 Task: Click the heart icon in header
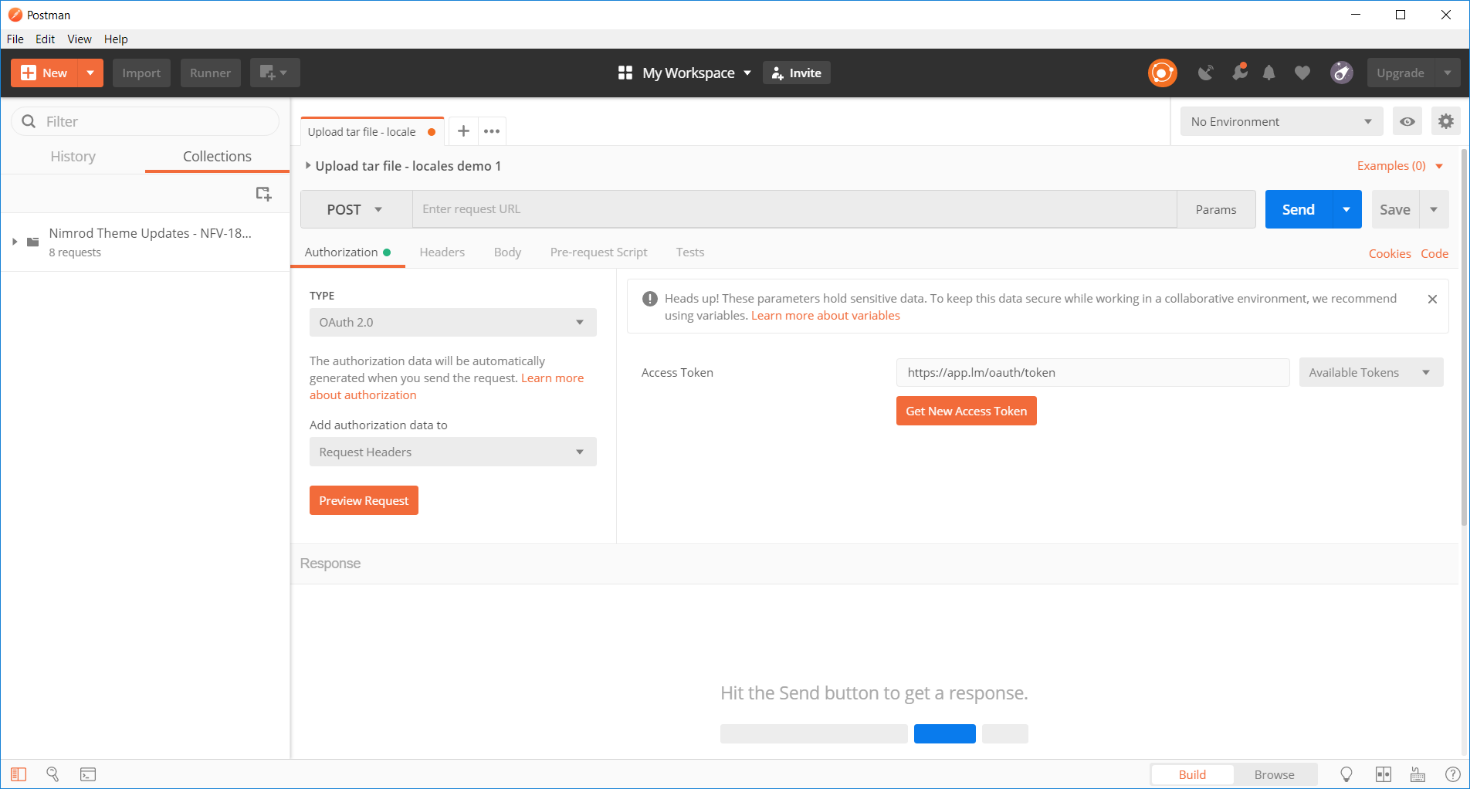1302,73
